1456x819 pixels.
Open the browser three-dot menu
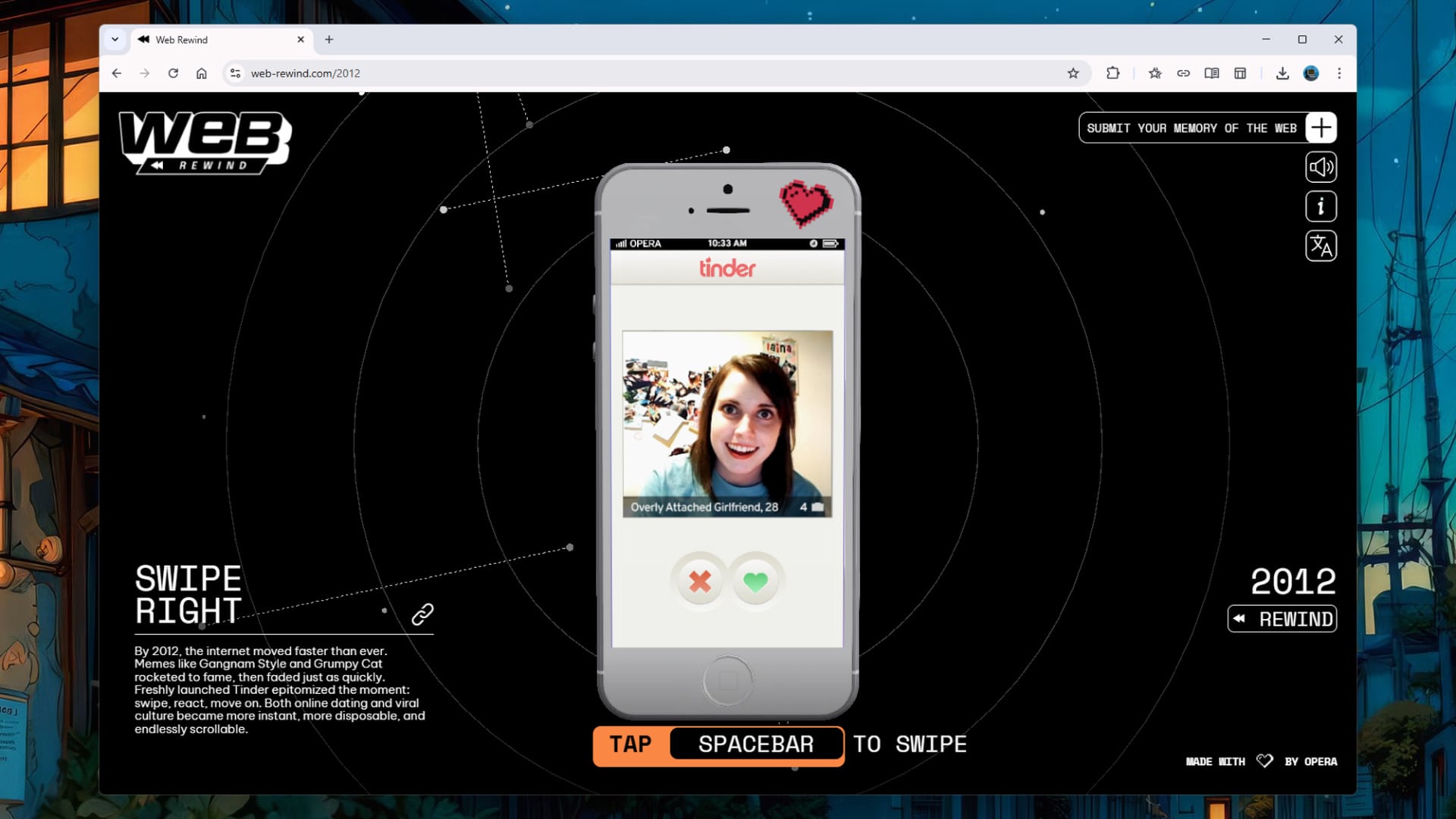(1338, 74)
